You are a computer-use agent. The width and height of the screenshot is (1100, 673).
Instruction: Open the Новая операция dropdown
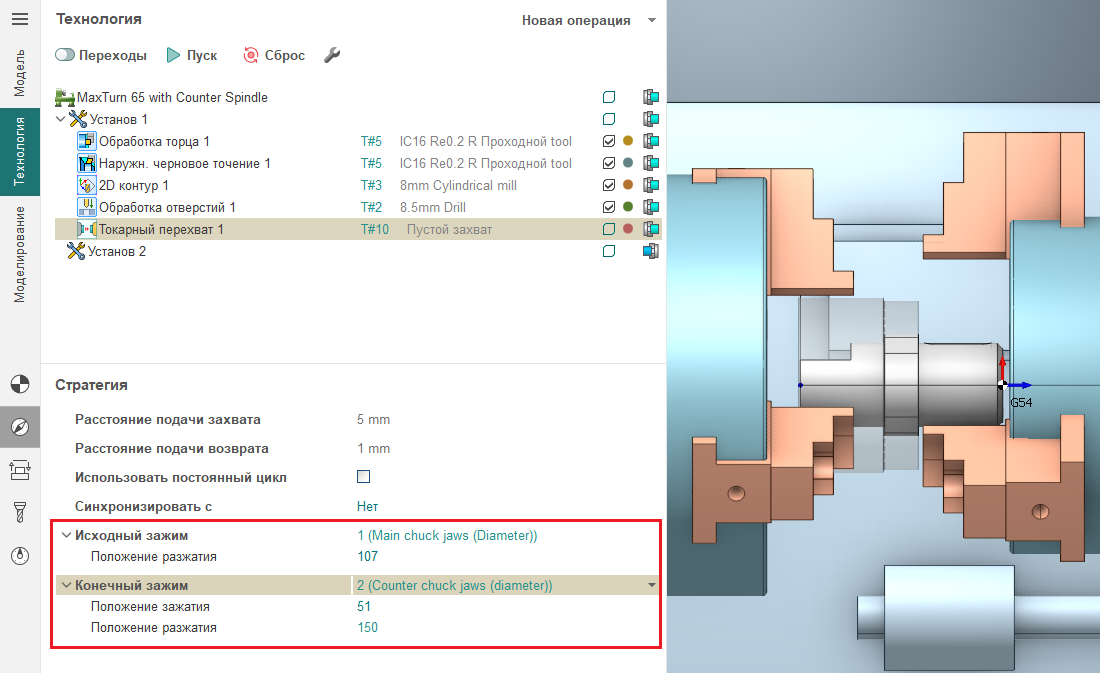click(x=651, y=20)
